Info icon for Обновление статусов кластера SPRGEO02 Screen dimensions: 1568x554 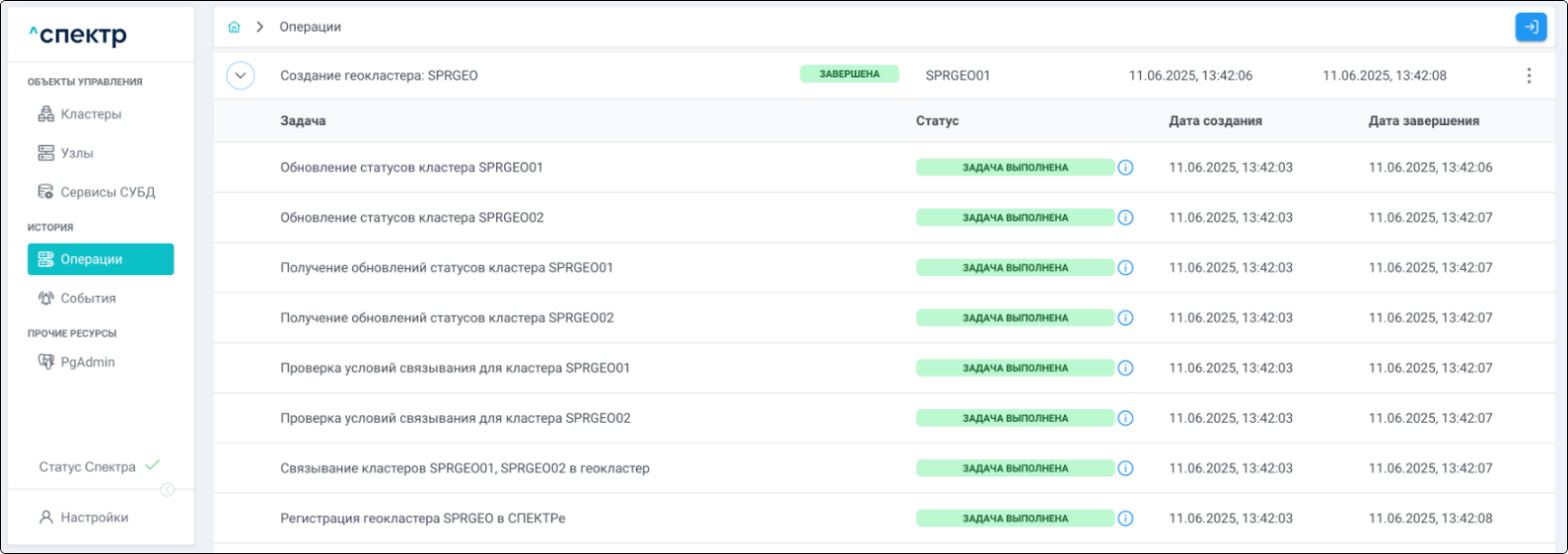1125,217
